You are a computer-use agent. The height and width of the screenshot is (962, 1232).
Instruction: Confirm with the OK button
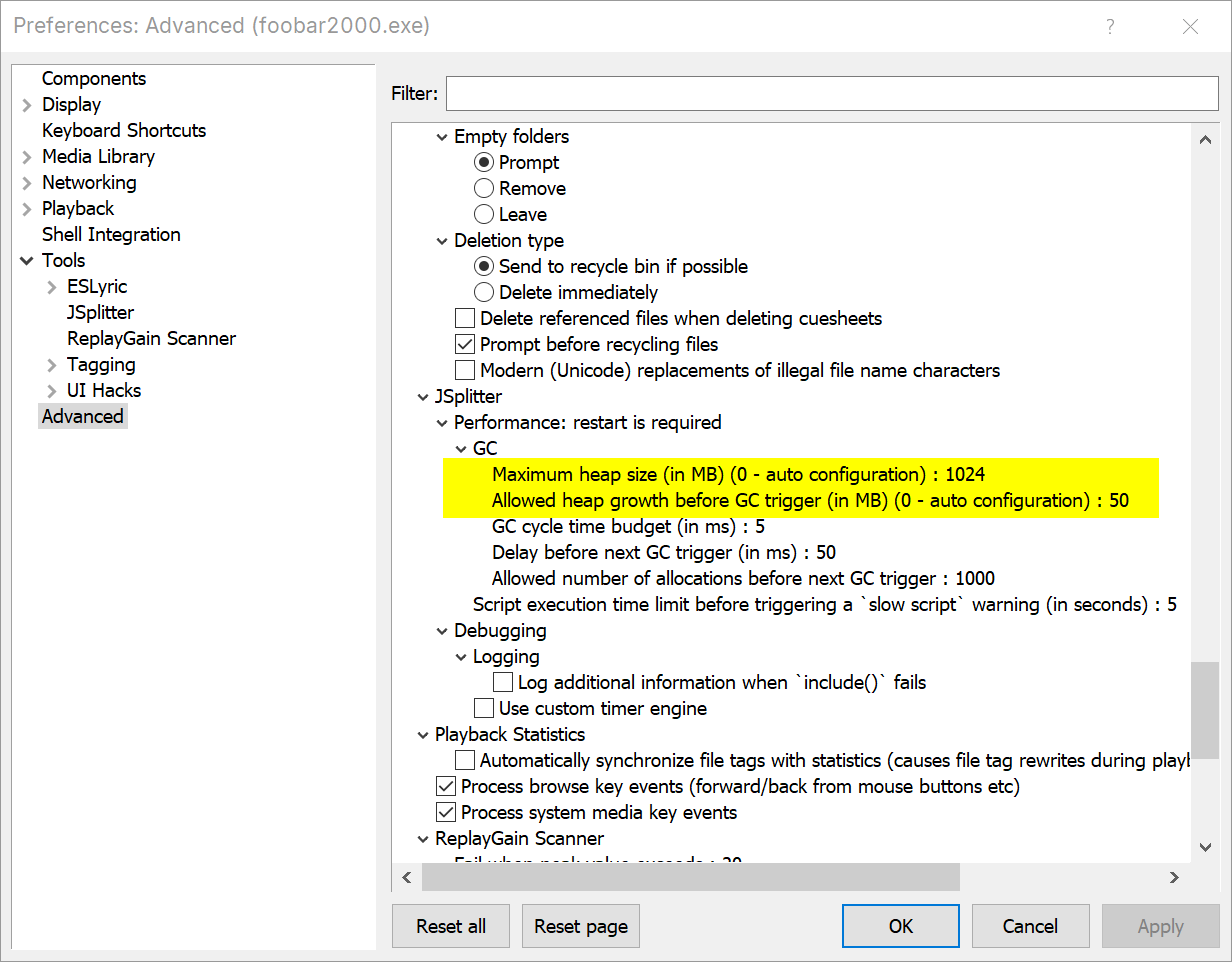901,926
